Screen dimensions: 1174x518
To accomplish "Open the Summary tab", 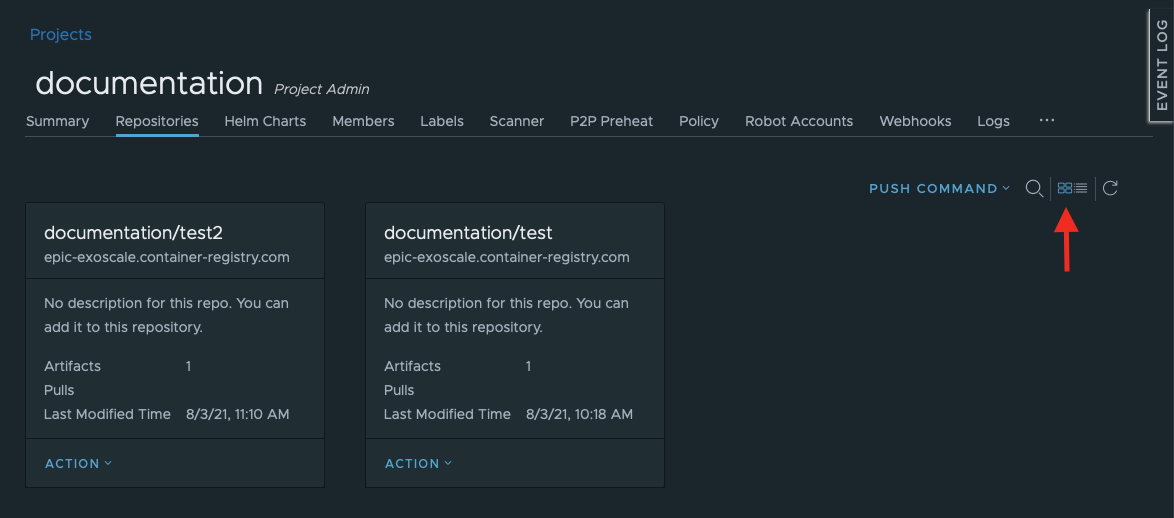I will pos(58,121).
